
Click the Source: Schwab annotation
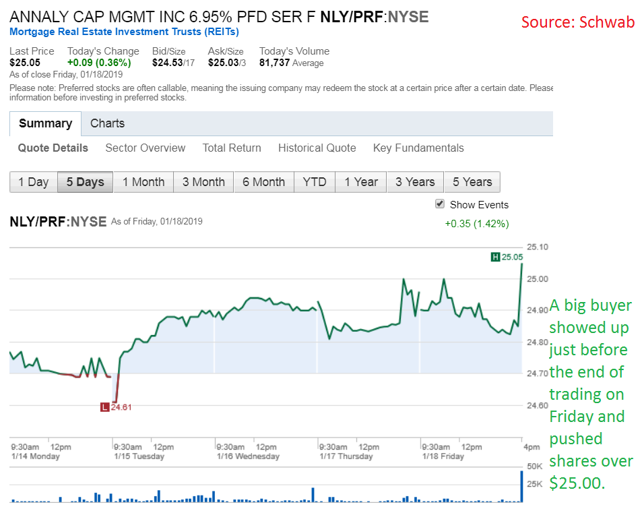coord(578,22)
